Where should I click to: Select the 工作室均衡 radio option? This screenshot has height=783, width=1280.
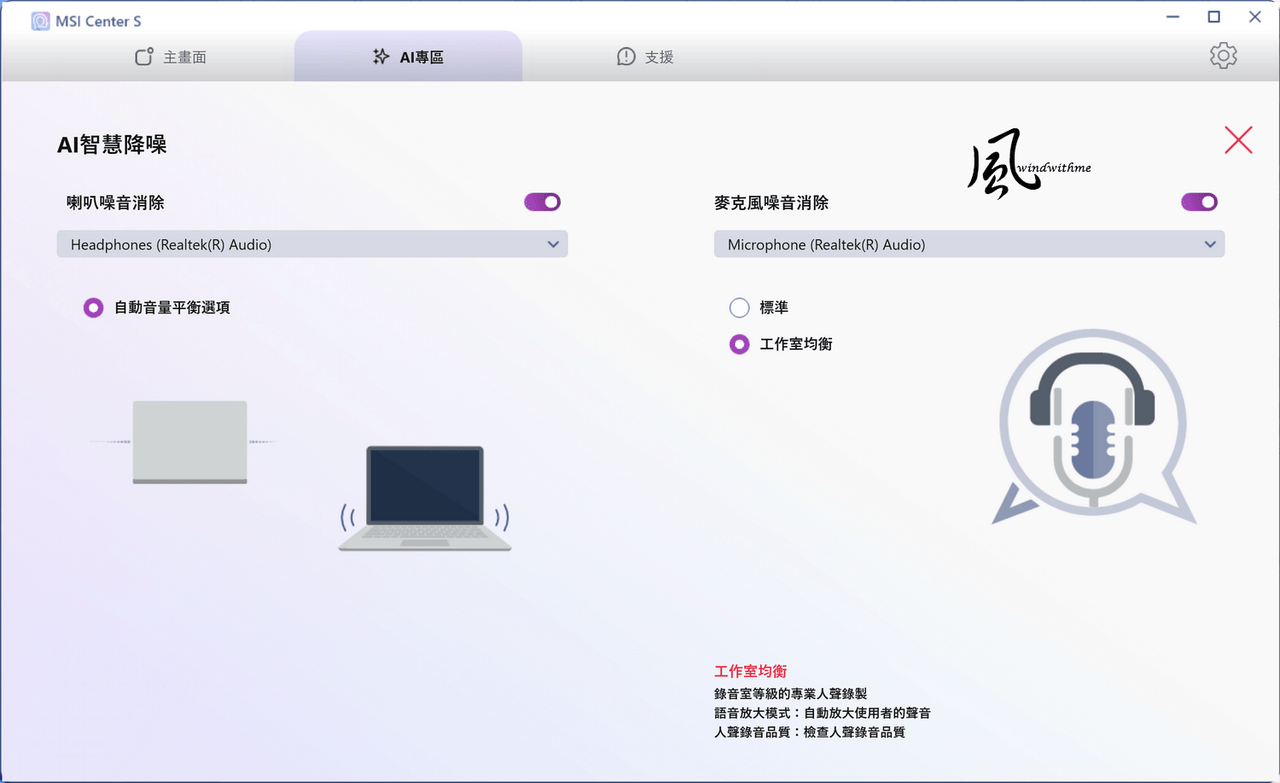739,344
